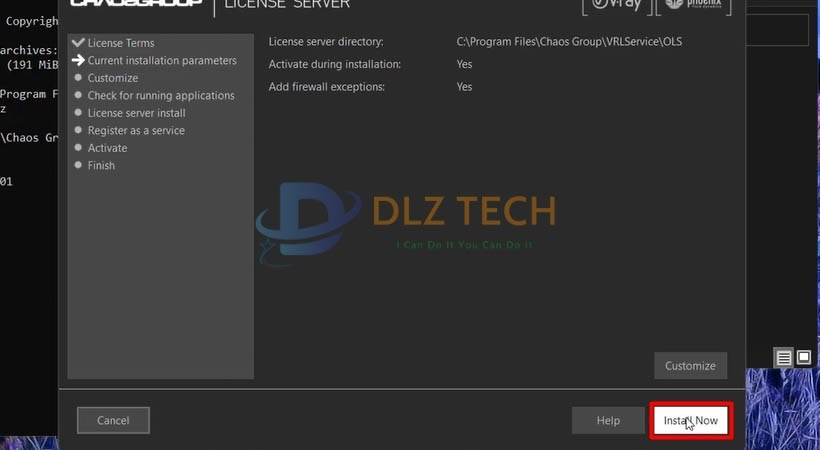
Task: Click the list view icon behind installer
Action: [x=784, y=358]
